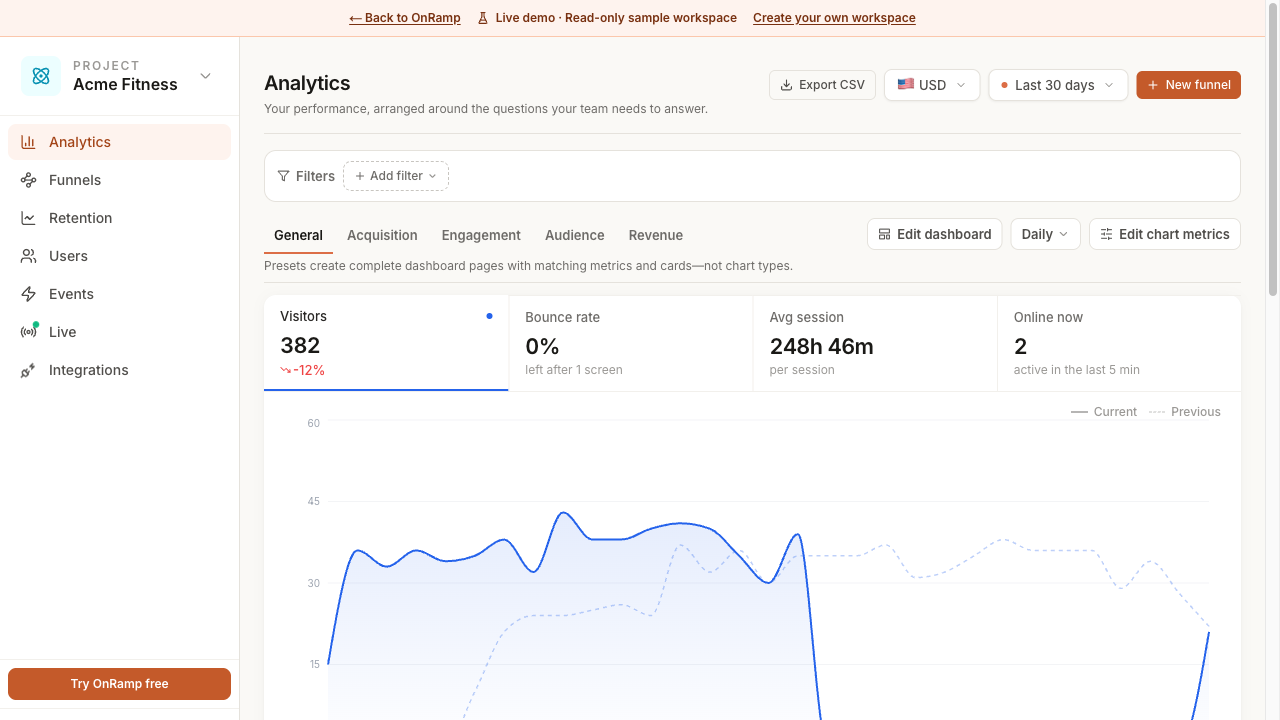Viewport: 1280px width, 720px height.
Task: Click the US flag currency icon
Action: [x=905, y=85]
